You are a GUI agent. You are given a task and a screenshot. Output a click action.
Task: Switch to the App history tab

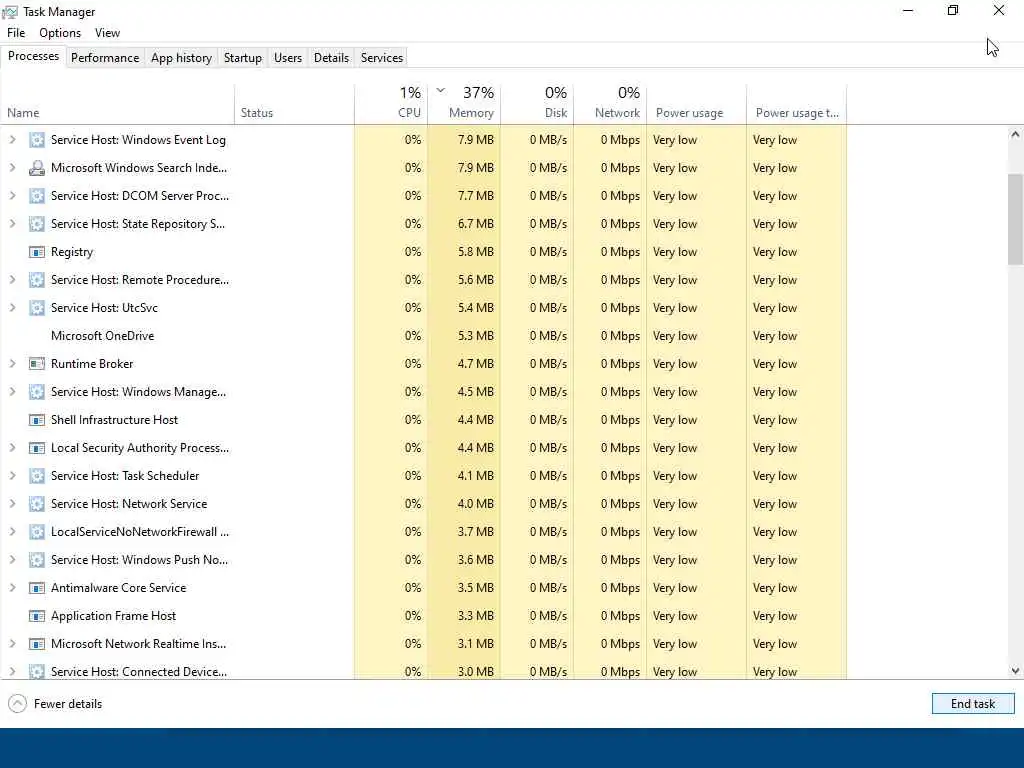click(182, 57)
